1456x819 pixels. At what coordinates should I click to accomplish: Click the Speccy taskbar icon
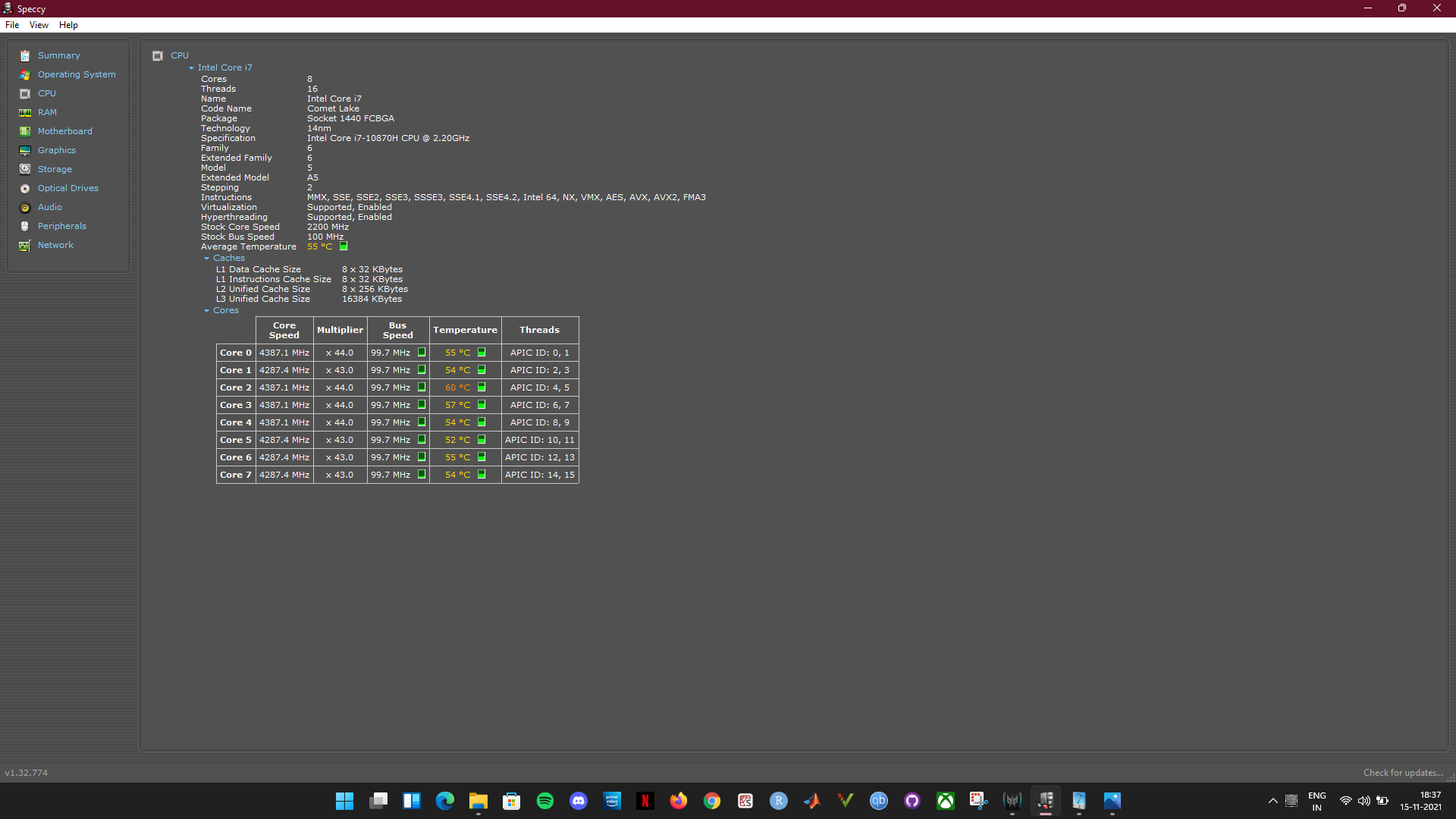coord(1046,801)
